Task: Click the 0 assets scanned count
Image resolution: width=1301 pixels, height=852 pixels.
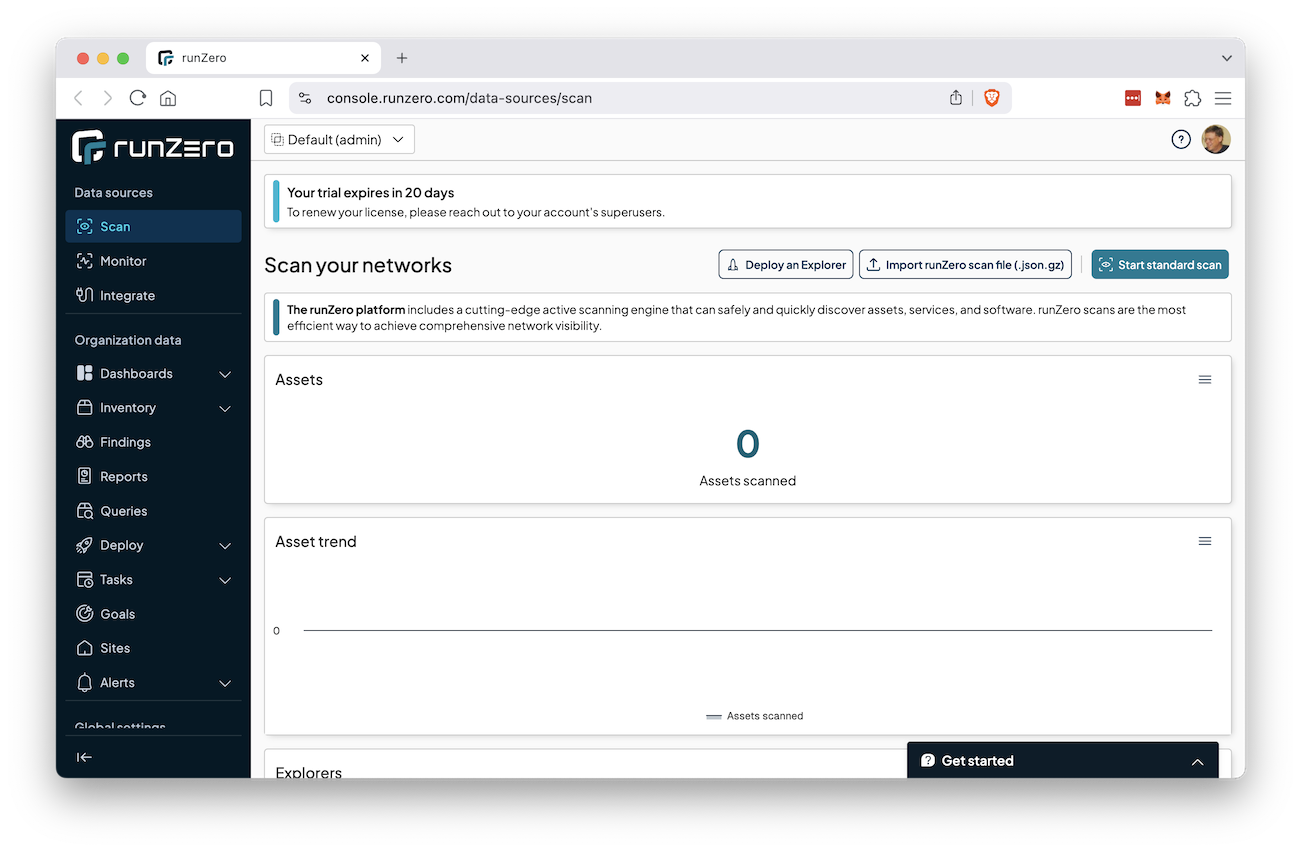Action: tap(748, 443)
